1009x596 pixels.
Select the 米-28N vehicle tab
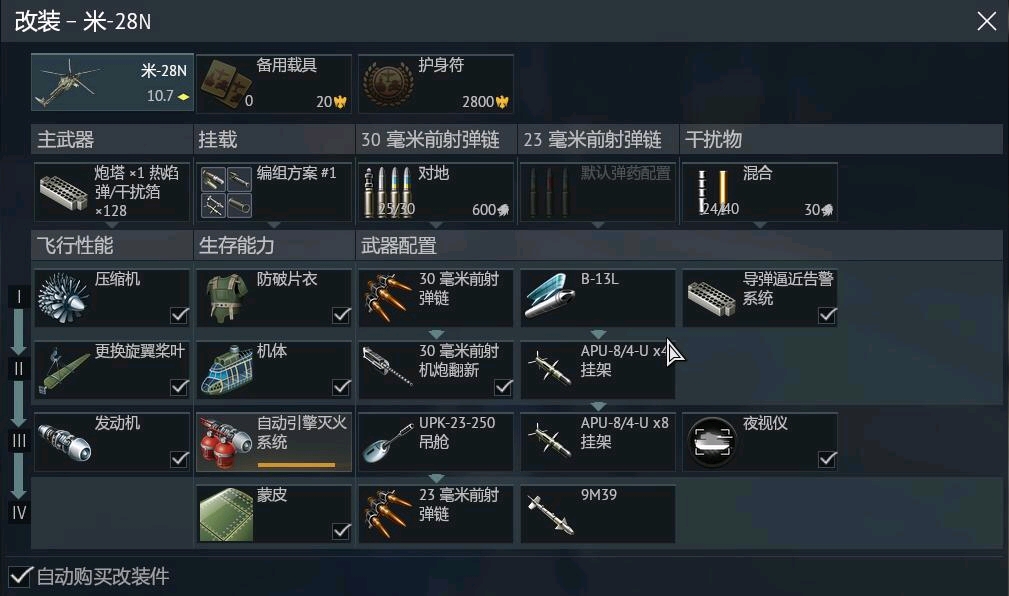(112, 82)
